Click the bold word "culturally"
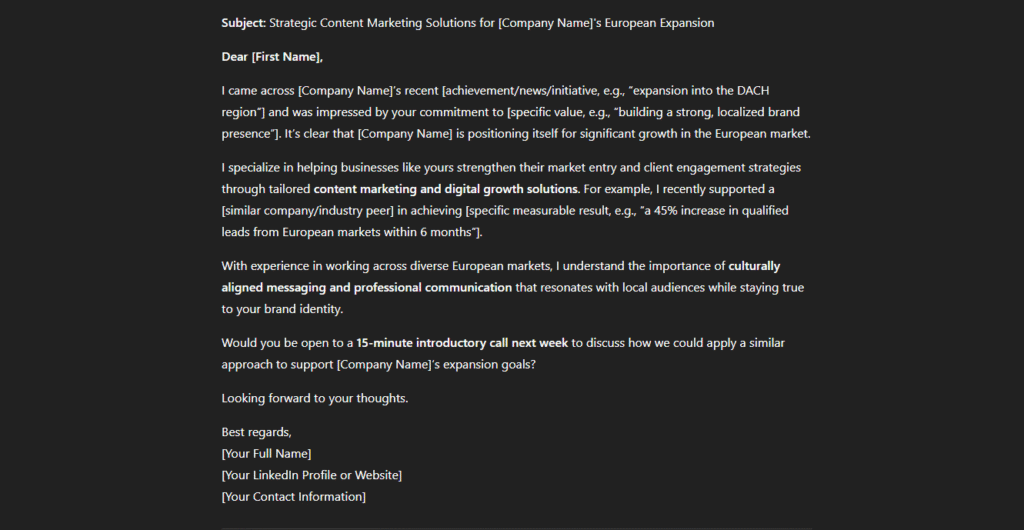Screen dimensions: 1024x530 pos(754,266)
